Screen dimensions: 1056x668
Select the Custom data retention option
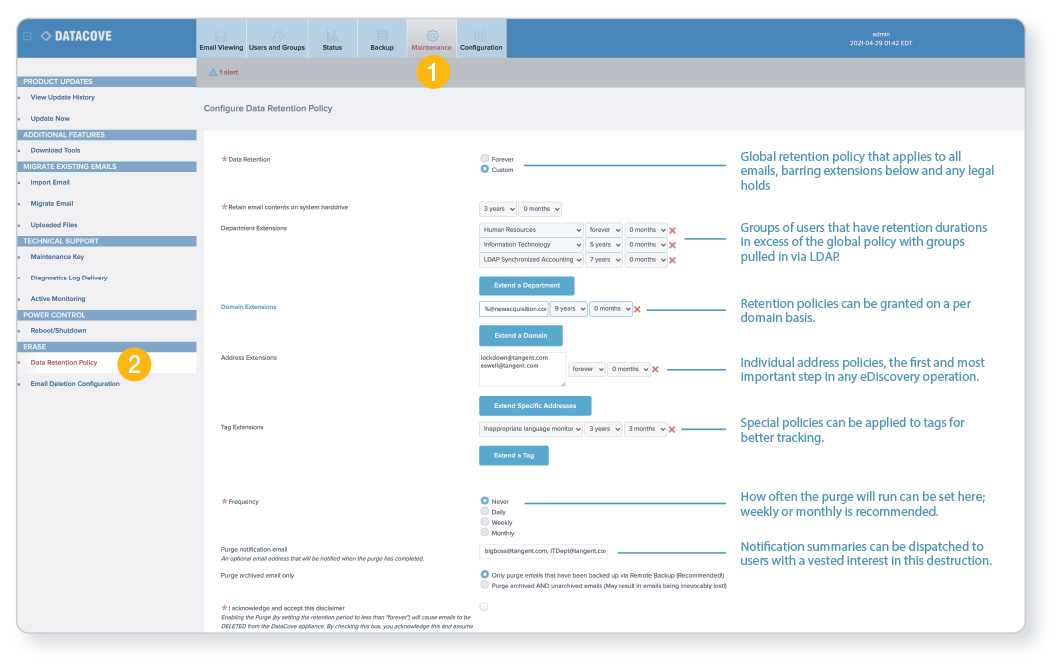484,169
